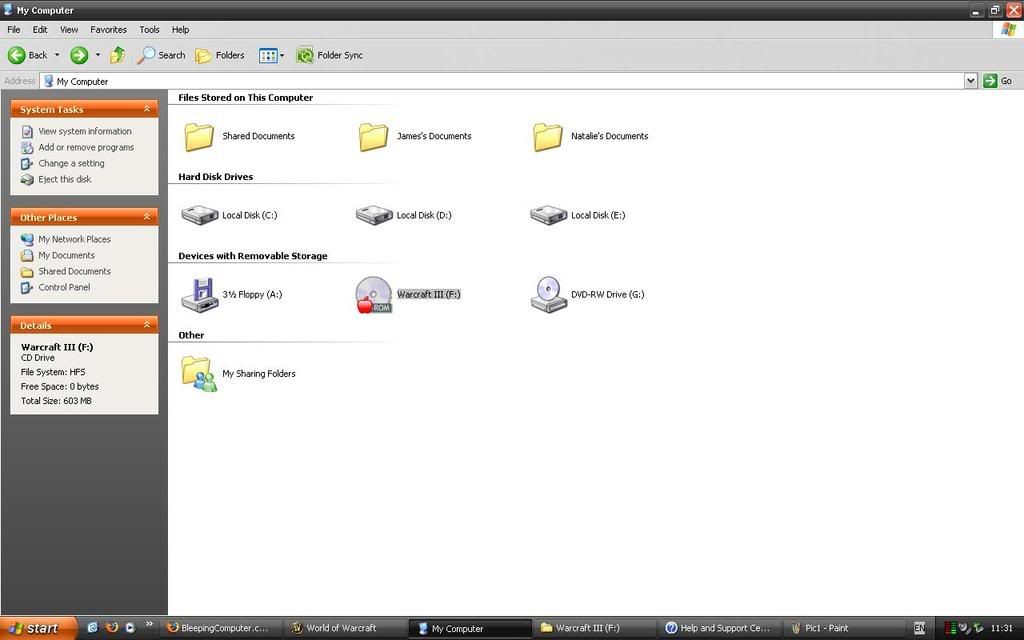Open the Edit menu
The width and height of the screenshot is (1024, 640).
(x=40, y=29)
